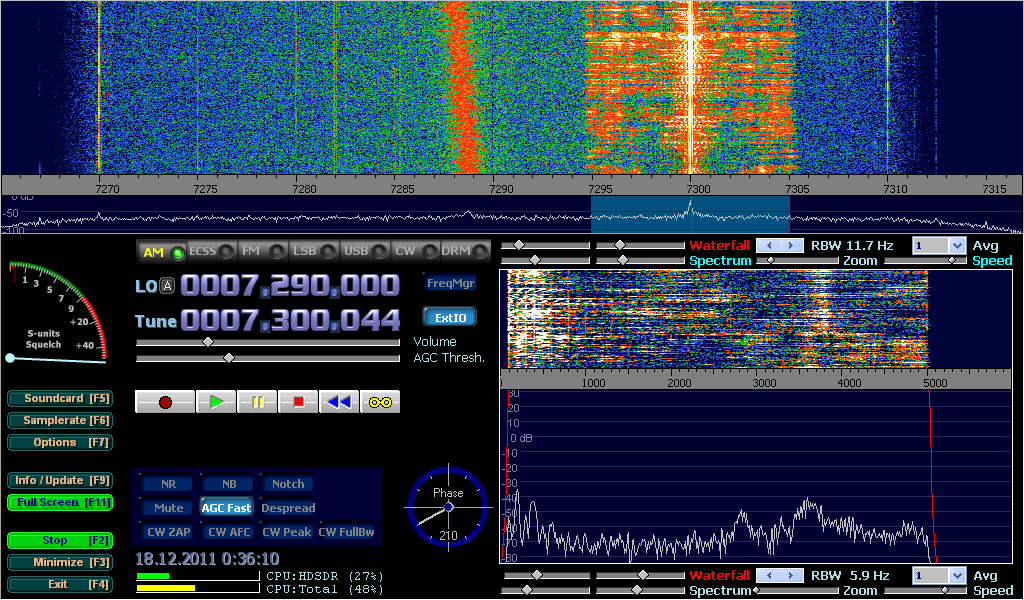The width and height of the screenshot is (1024, 600).
Task: Click upper RBW right arrow stepper
Action: point(792,245)
